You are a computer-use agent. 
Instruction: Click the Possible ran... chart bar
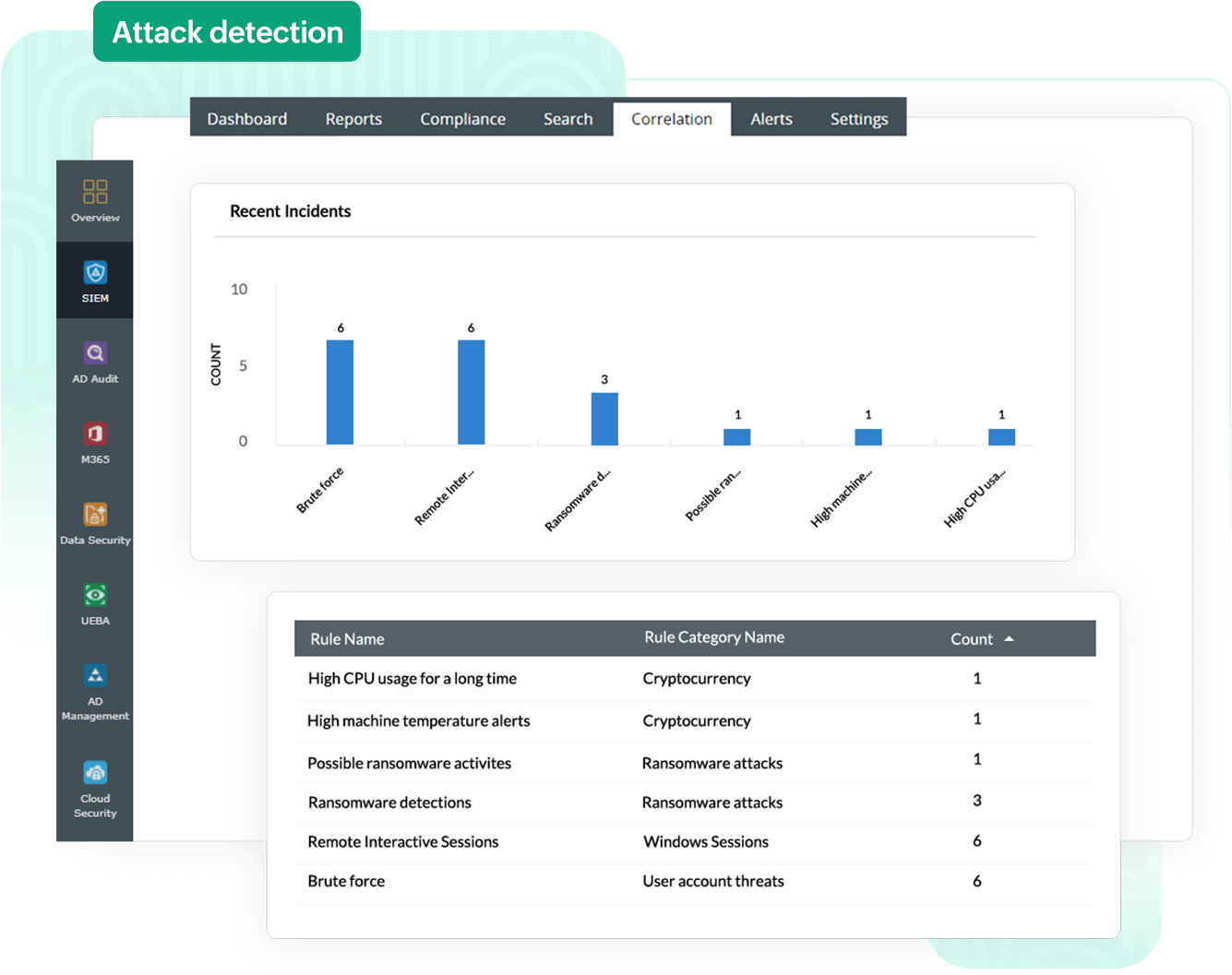pyautogui.click(x=736, y=436)
